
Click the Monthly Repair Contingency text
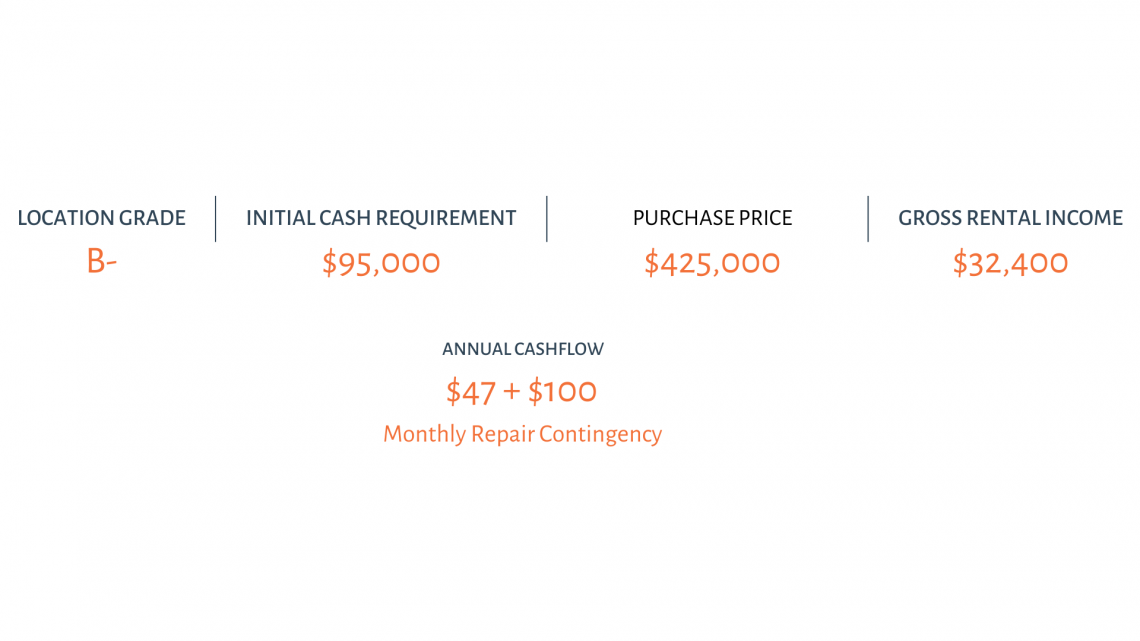523,434
